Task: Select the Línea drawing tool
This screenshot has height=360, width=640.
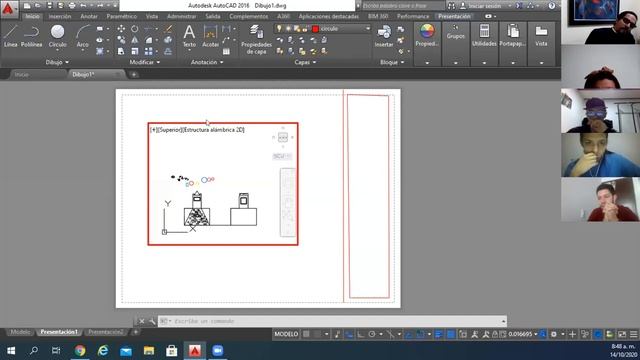Action: click(x=11, y=36)
